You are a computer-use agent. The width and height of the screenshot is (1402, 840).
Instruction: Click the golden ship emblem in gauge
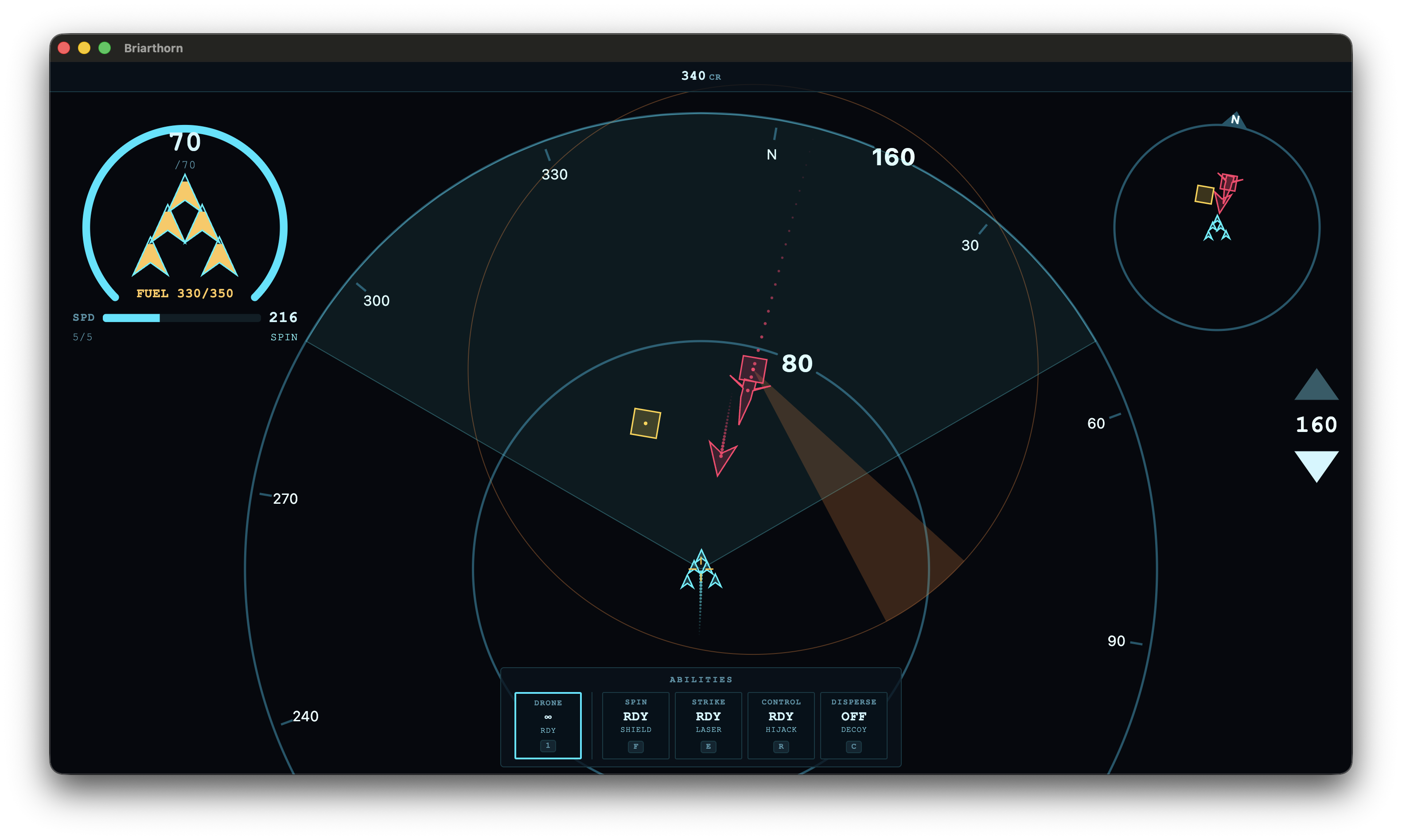[x=184, y=225]
